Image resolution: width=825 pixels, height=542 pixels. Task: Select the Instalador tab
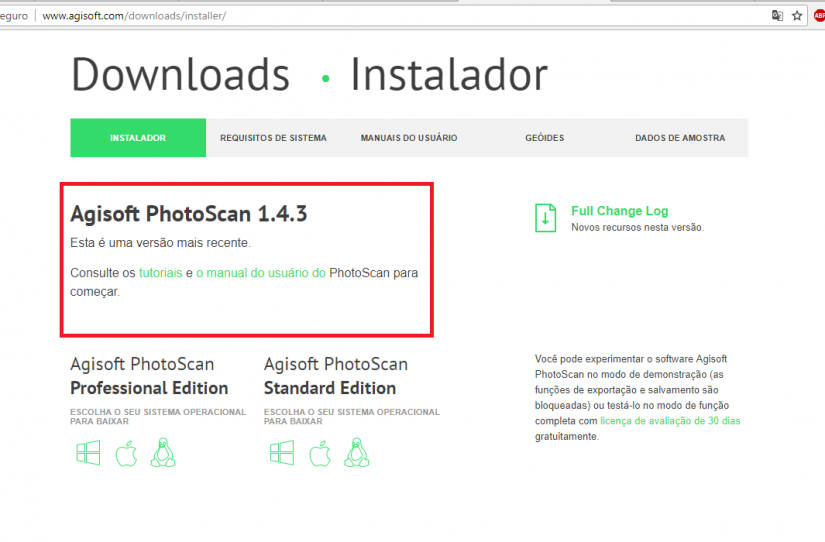pyautogui.click(x=138, y=138)
